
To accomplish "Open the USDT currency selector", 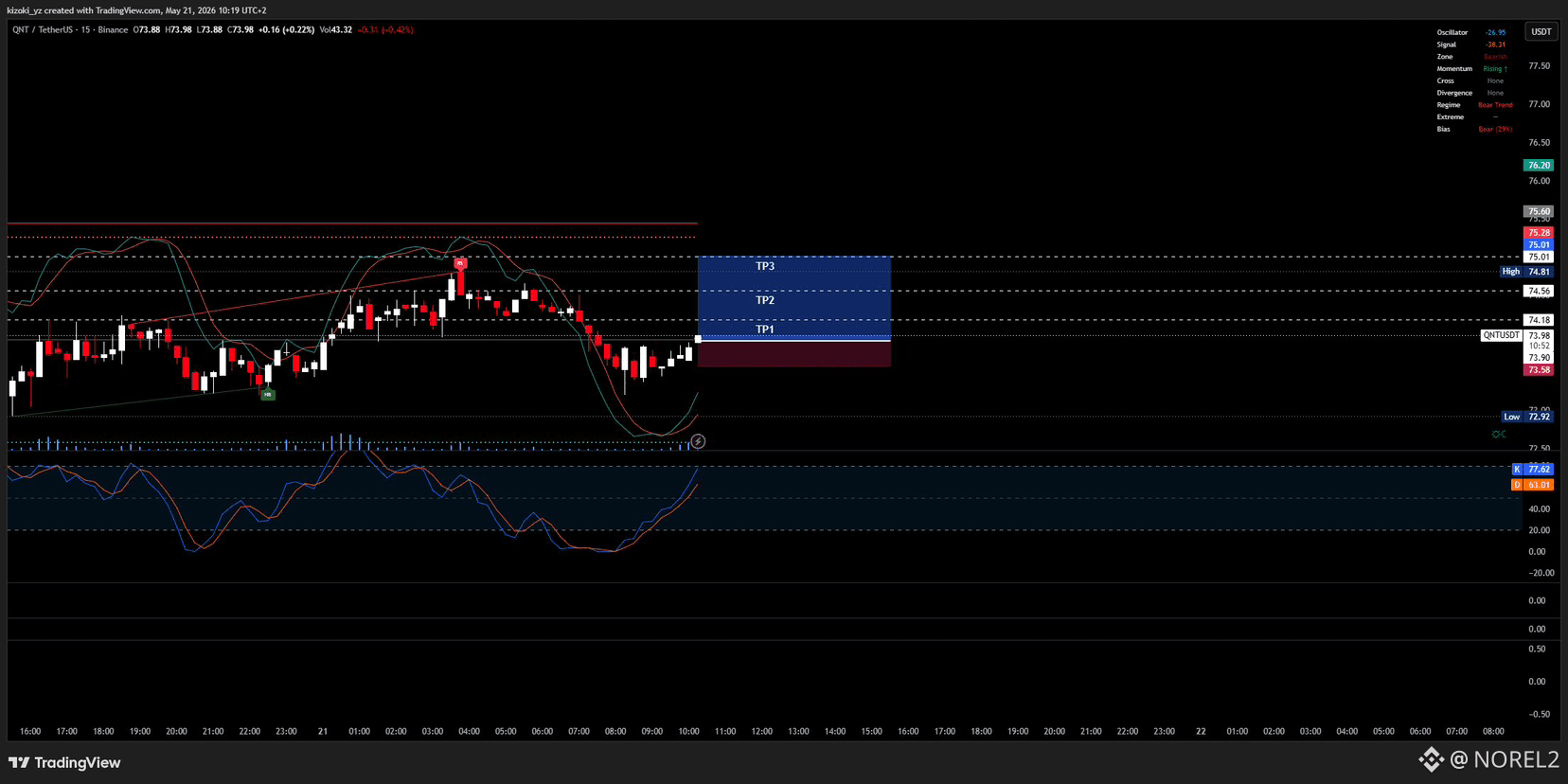I will tap(1541, 31).
